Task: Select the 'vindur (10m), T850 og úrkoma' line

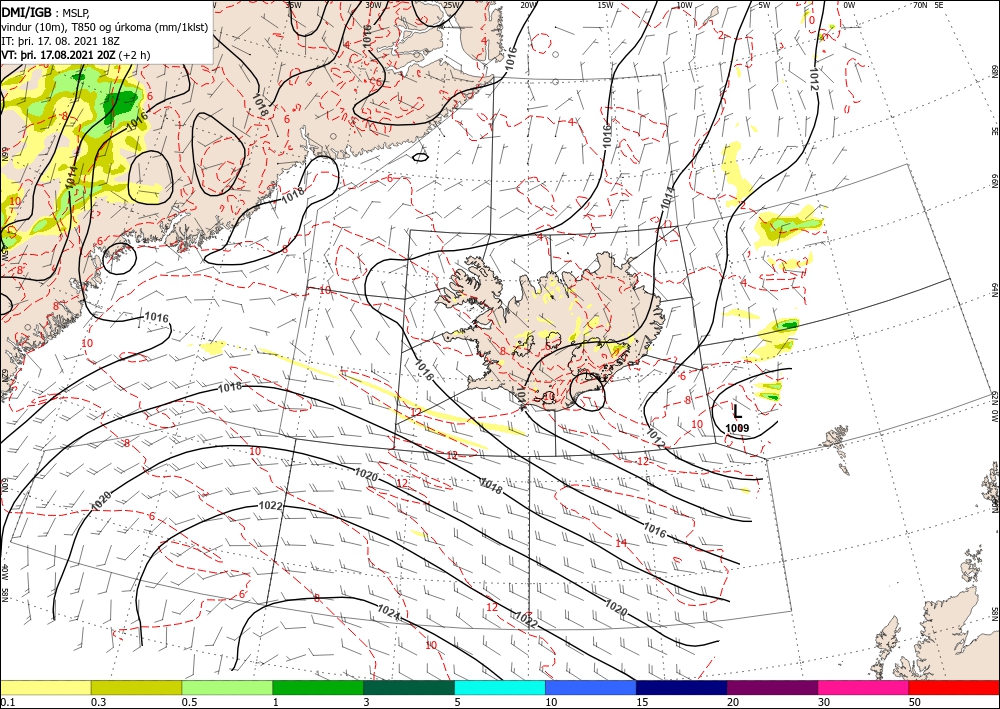Action: [104, 27]
